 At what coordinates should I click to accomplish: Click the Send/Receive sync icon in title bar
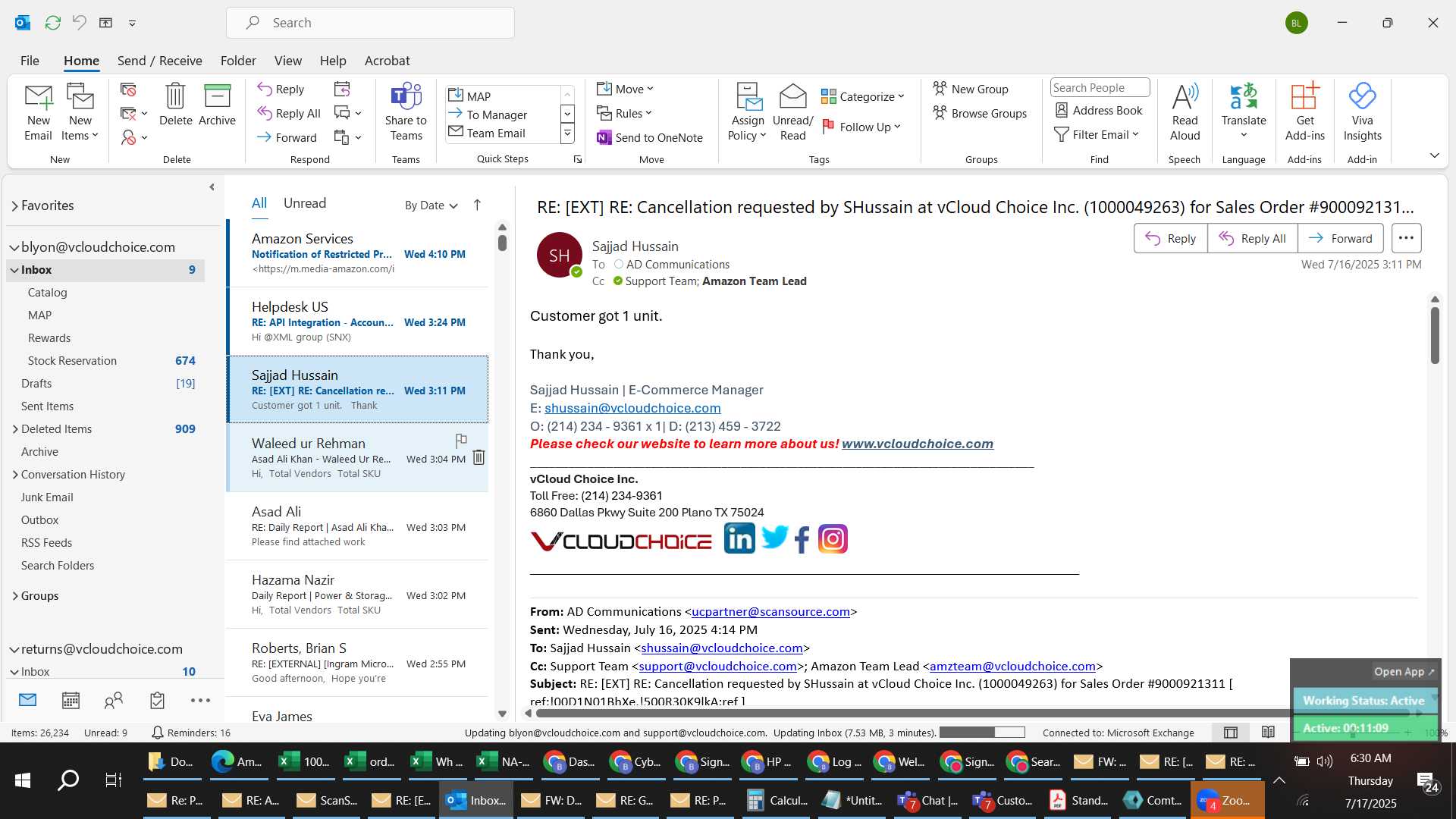(52, 23)
